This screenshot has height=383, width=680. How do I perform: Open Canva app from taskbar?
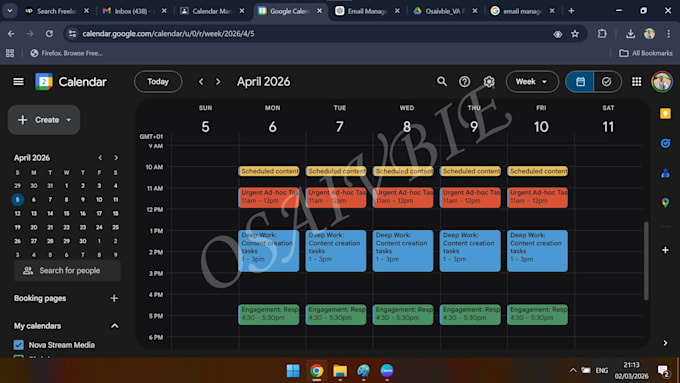(x=387, y=370)
